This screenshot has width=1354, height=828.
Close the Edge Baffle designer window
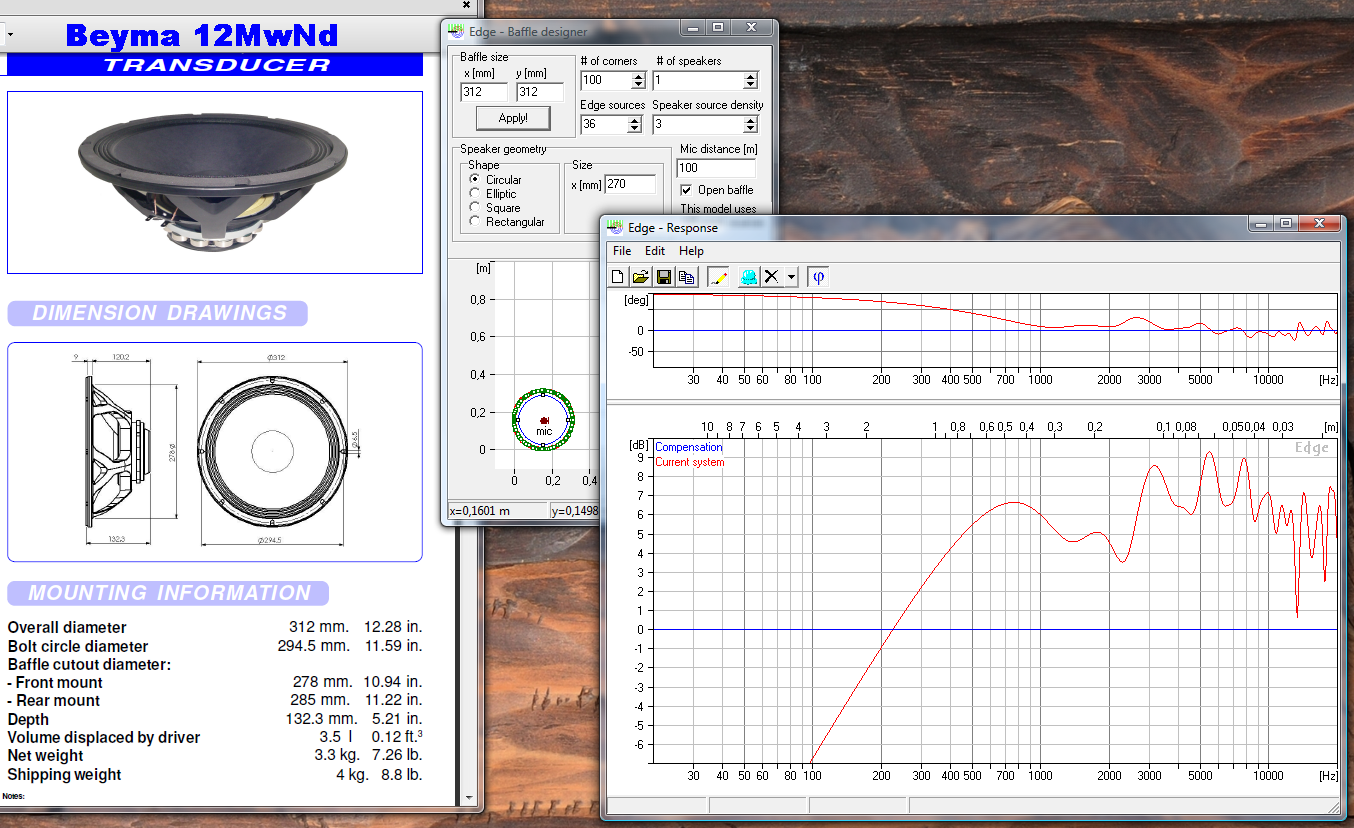pos(752,28)
